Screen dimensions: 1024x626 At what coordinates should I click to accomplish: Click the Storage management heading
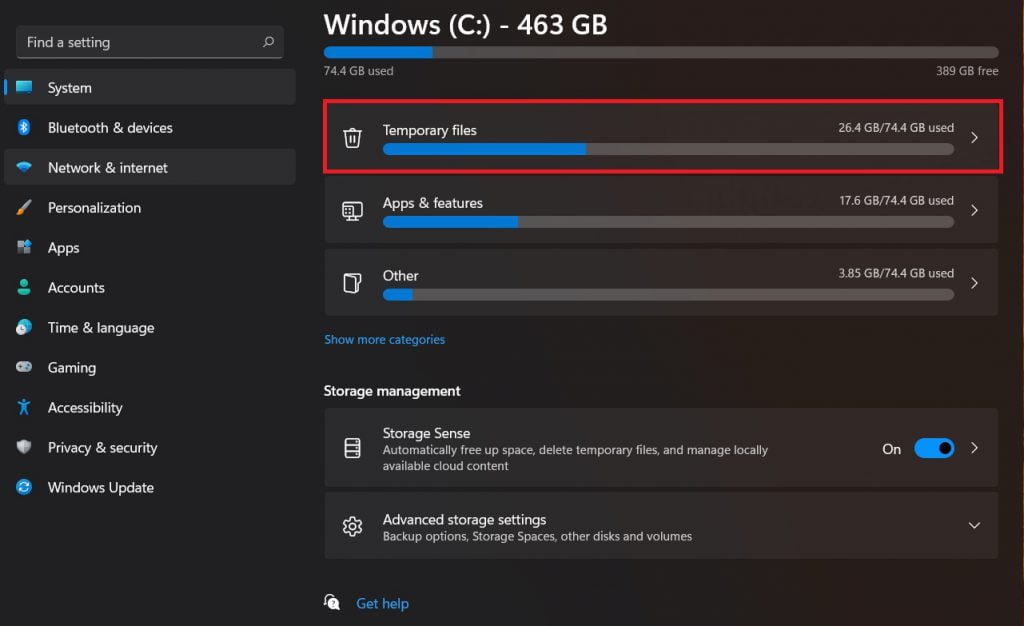pos(392,391)
